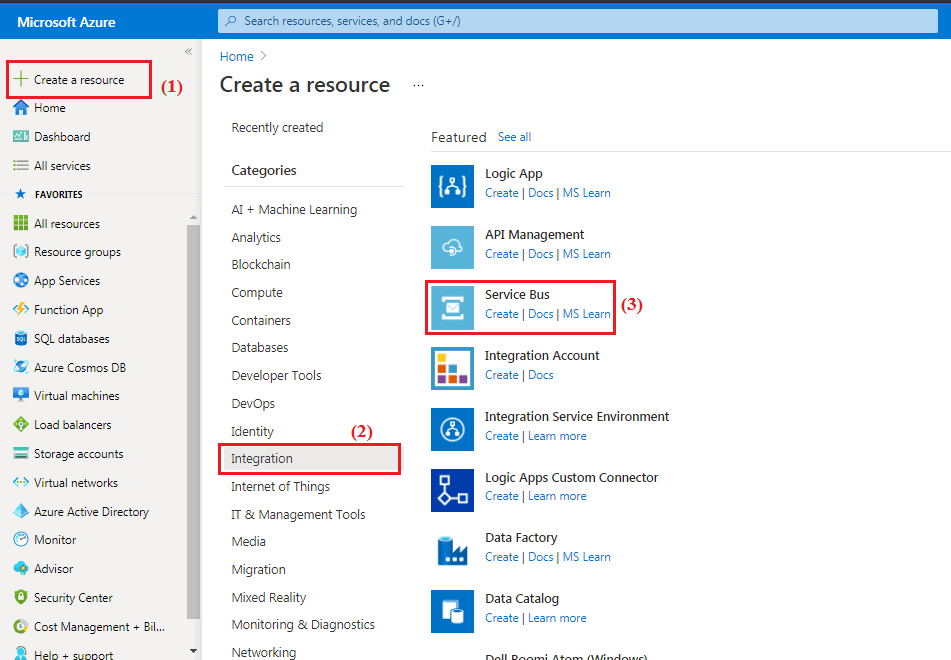Screen dimensions: 951x660
Task: Select the Logic App service icon
Action: (x=452, y=186)
